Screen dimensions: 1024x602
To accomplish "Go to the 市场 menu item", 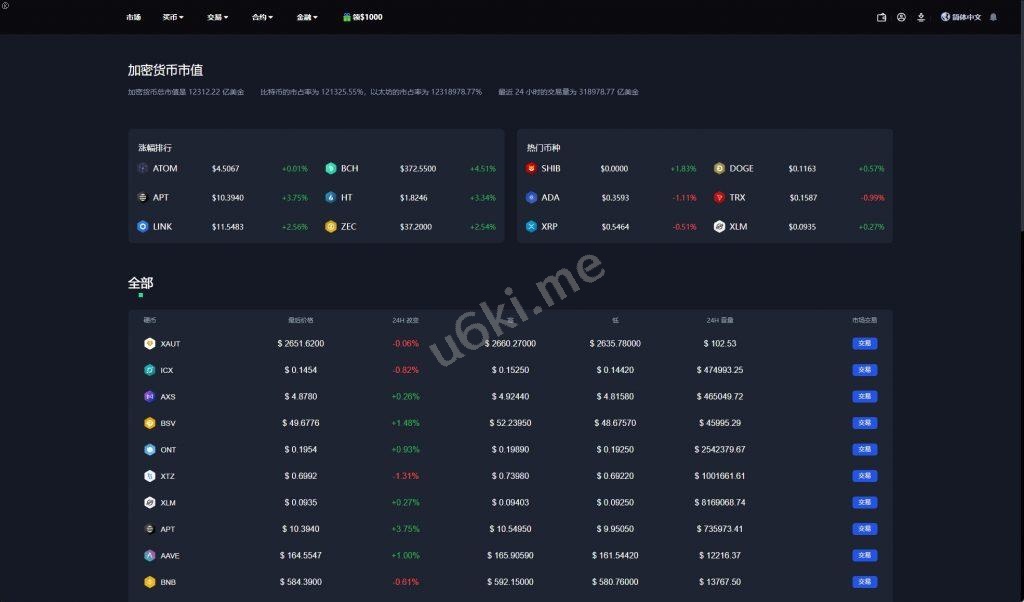I will tap(133, 17).
